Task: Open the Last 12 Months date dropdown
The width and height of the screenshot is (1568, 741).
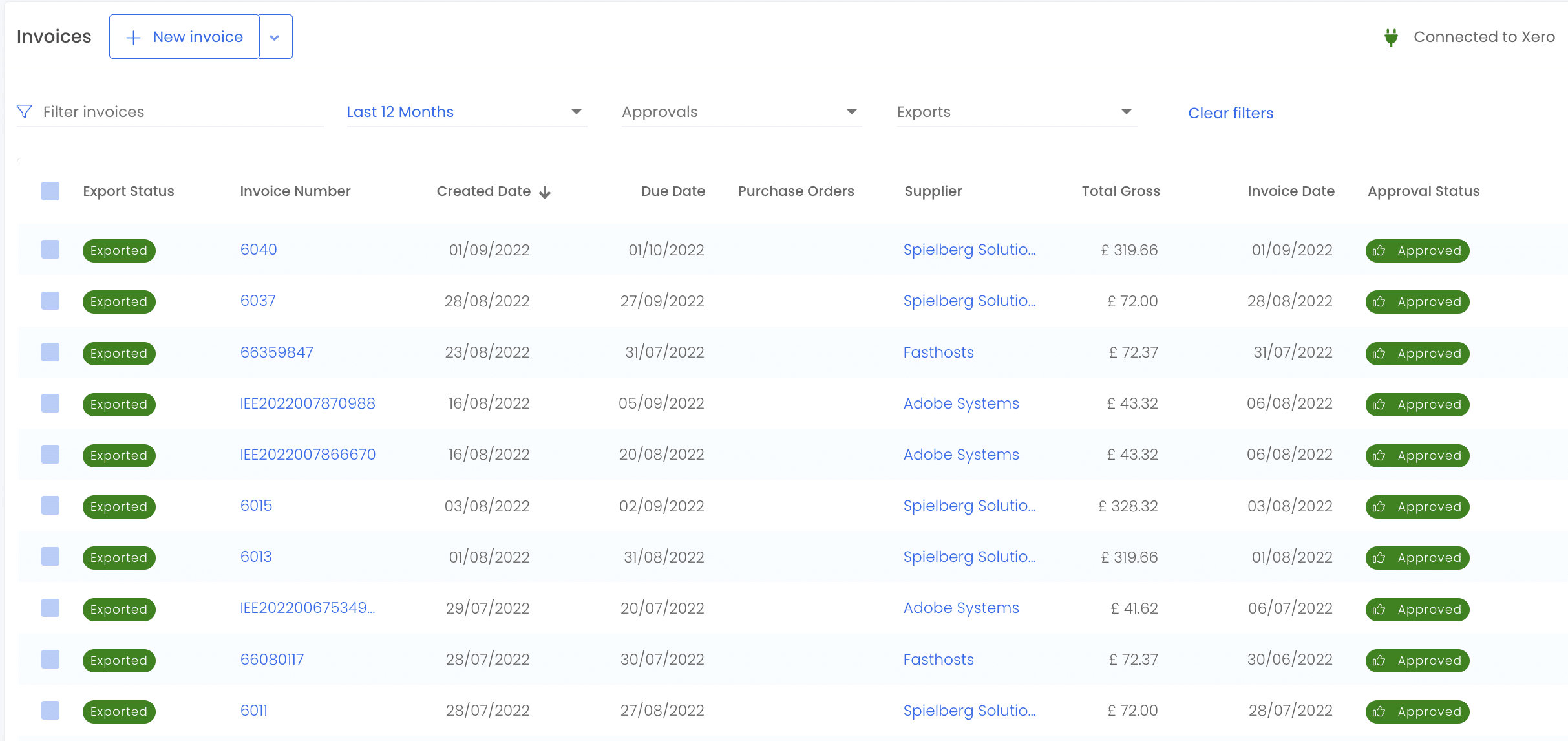Action: (467, 112)
